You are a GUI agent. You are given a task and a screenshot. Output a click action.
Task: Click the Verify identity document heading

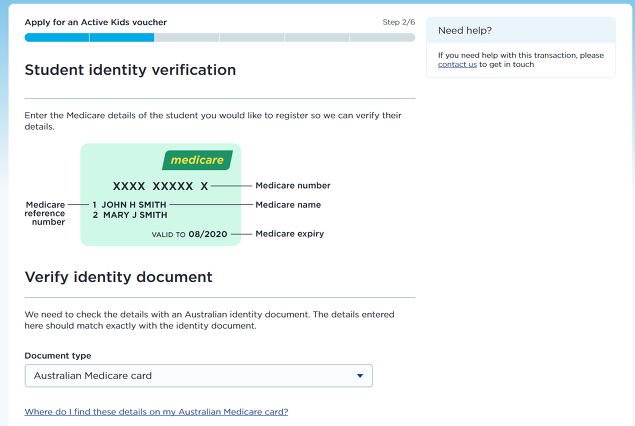[x=118, y=277]
